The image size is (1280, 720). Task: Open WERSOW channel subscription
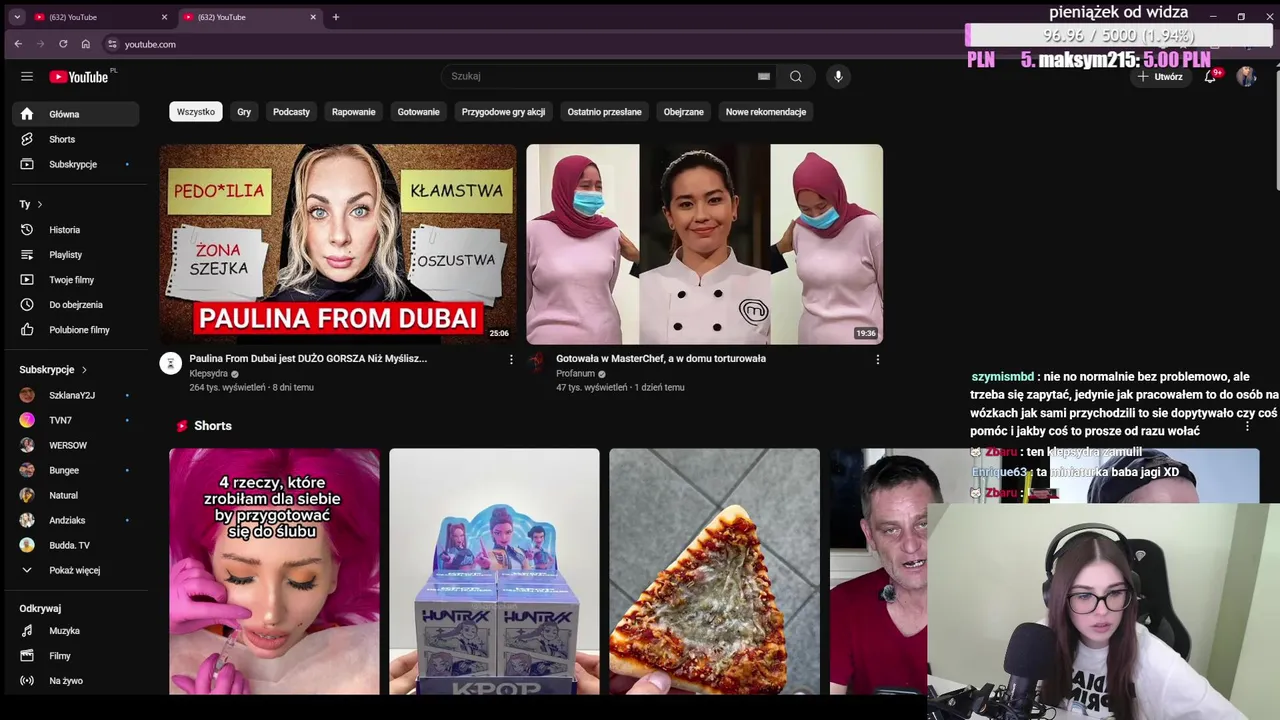(x=76, y=445)
